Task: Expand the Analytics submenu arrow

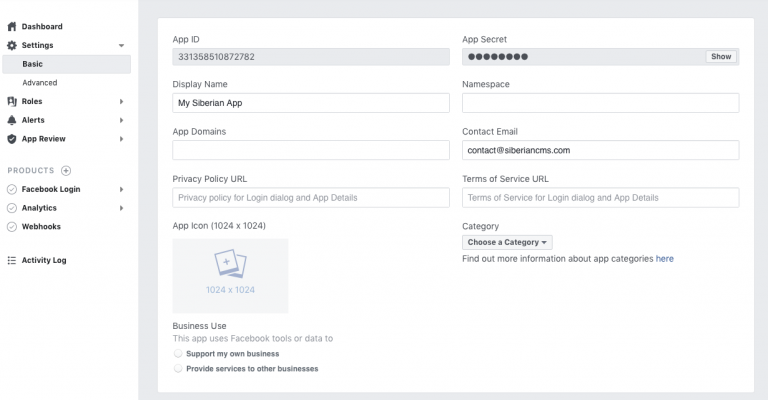Action: point(121,208)
